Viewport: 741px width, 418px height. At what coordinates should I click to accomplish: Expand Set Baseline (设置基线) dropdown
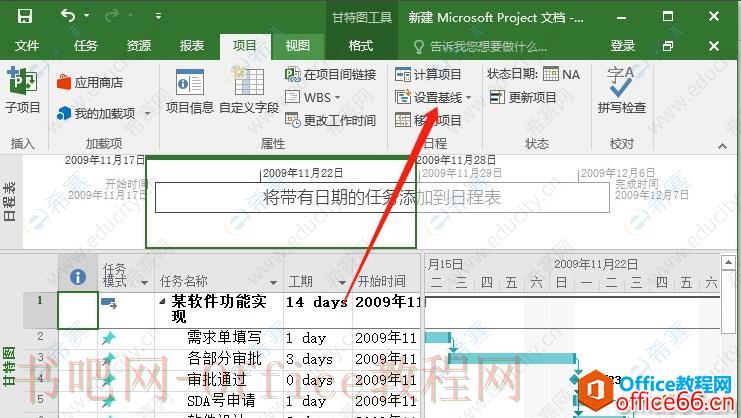(468, 98)
